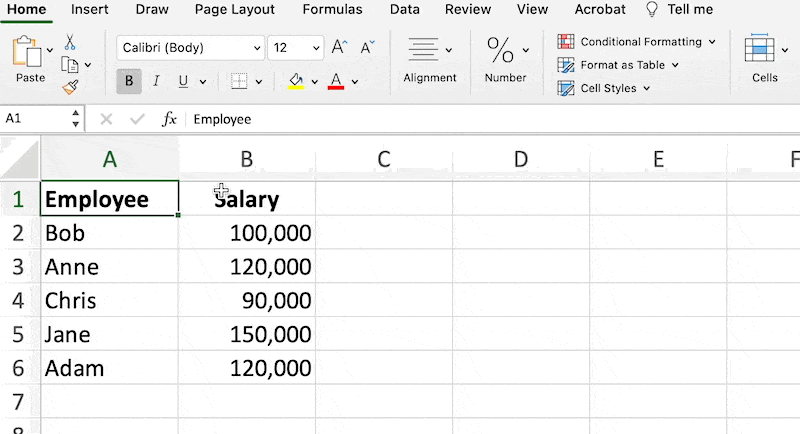Screen dimensions: 800x434
Task: Select column A header
Action: [110, 159]
